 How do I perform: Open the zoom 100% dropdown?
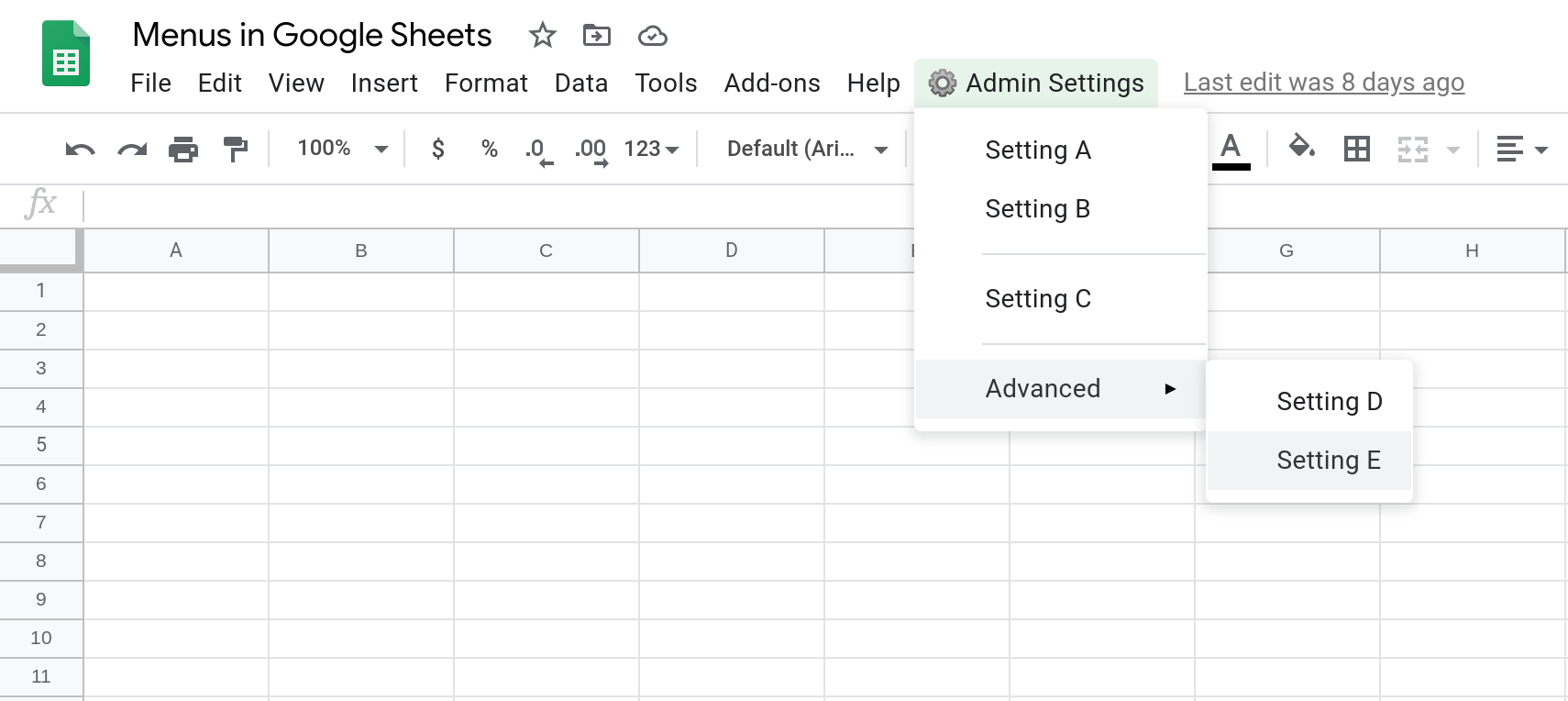click(x=342, y=149)
